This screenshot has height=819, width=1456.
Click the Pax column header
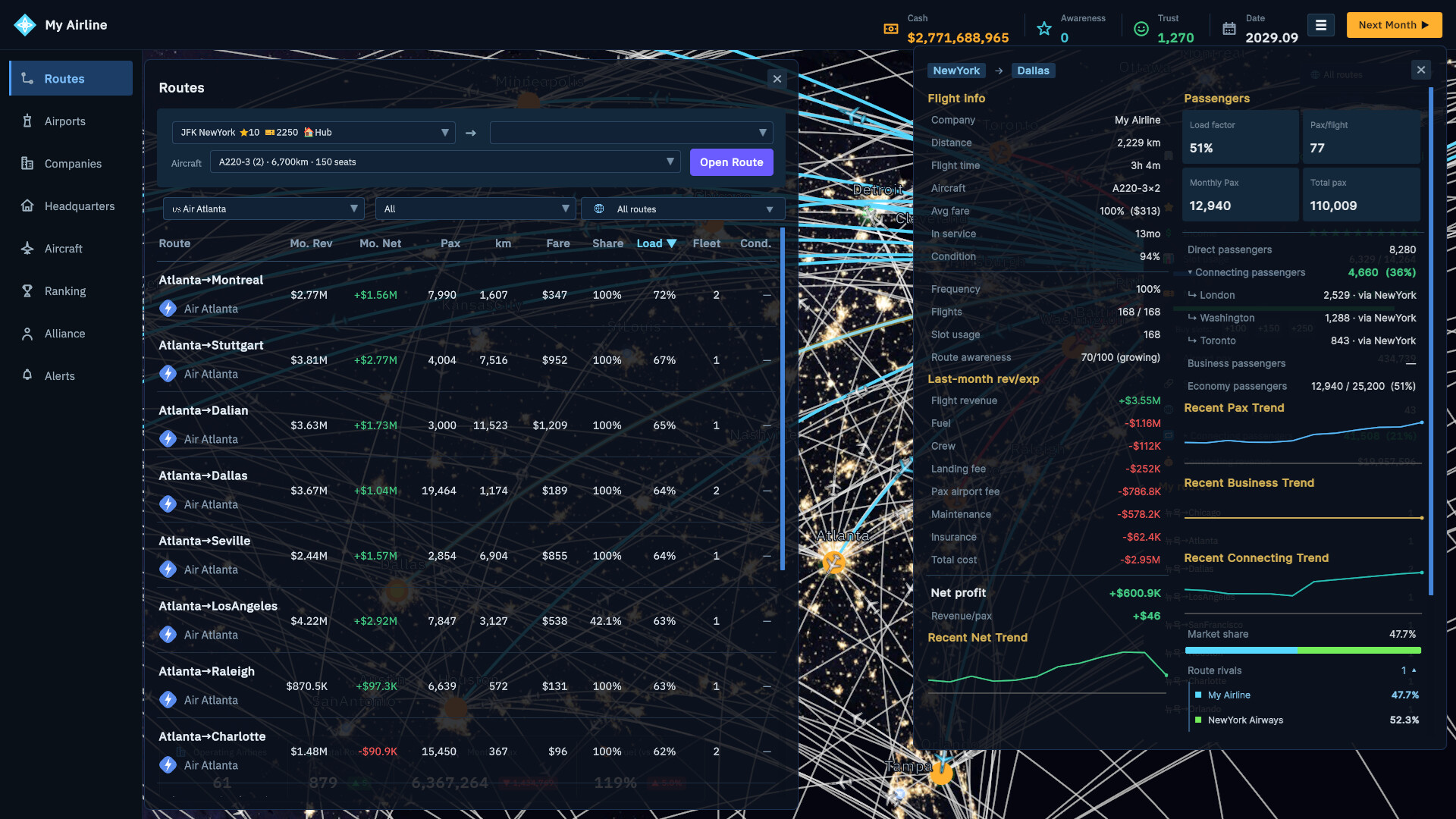[450, 243]
